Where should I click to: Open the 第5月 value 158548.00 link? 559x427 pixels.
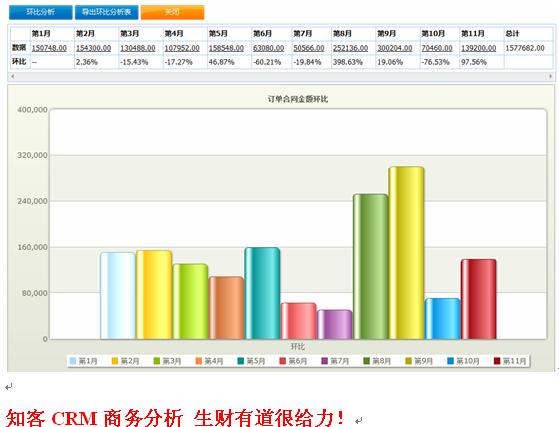226,48
